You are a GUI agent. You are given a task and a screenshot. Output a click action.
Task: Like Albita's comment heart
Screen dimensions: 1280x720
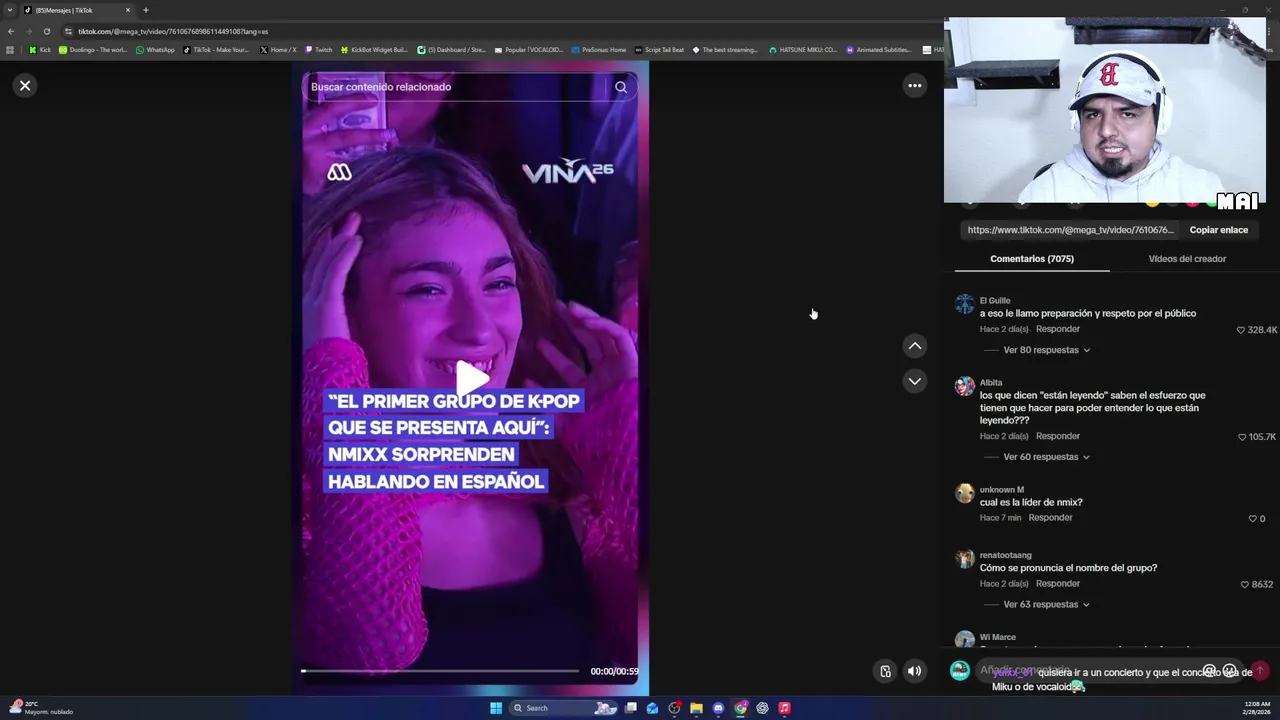tap(1242, 437)
